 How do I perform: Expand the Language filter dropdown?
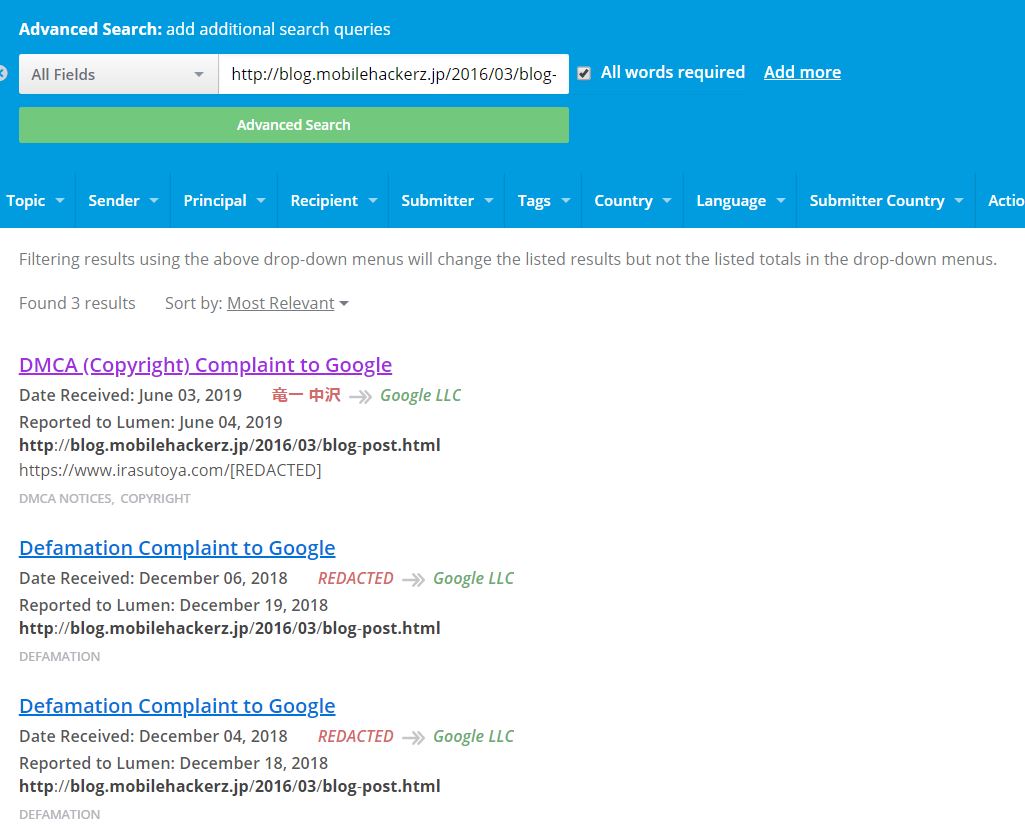point(740,201)
